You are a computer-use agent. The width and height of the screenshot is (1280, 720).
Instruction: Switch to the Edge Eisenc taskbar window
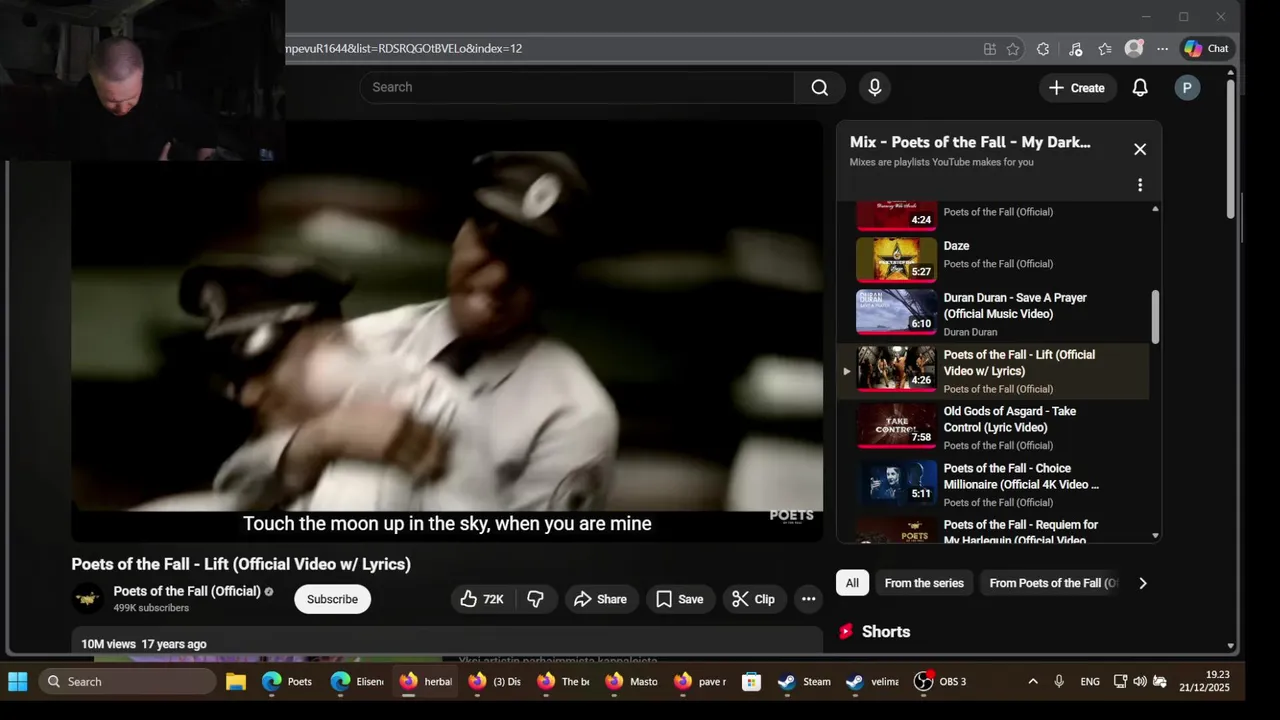tap(357, 681)
